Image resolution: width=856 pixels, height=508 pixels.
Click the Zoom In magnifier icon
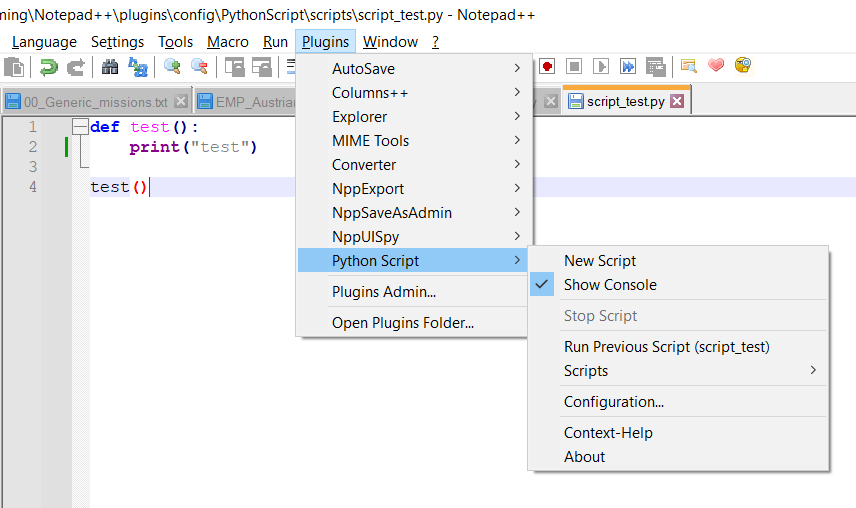coord(173,67)
